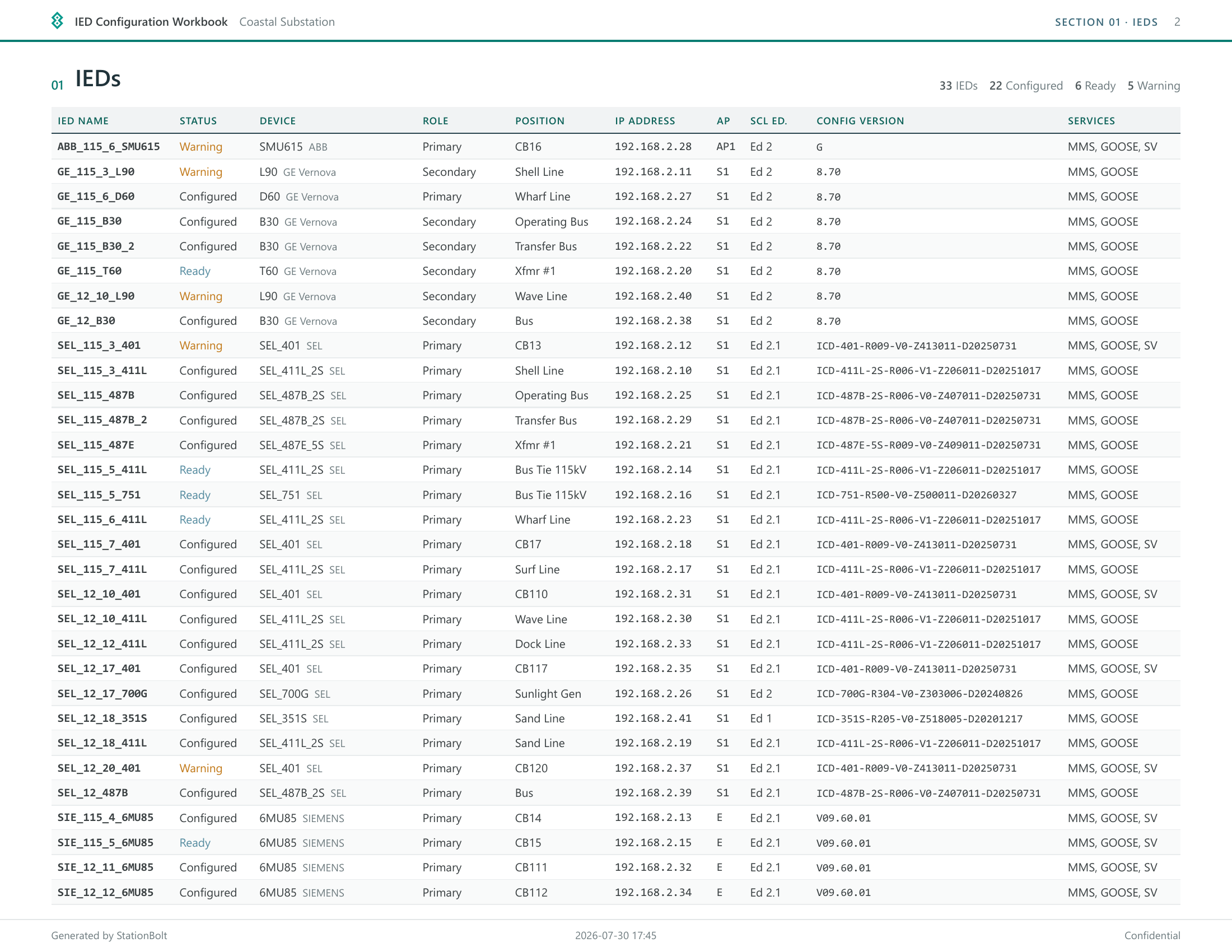The height and width of the screenshot is (952, 1232).
Task: Click the Coastal Substation subtitle
Action: click(287, 22)
